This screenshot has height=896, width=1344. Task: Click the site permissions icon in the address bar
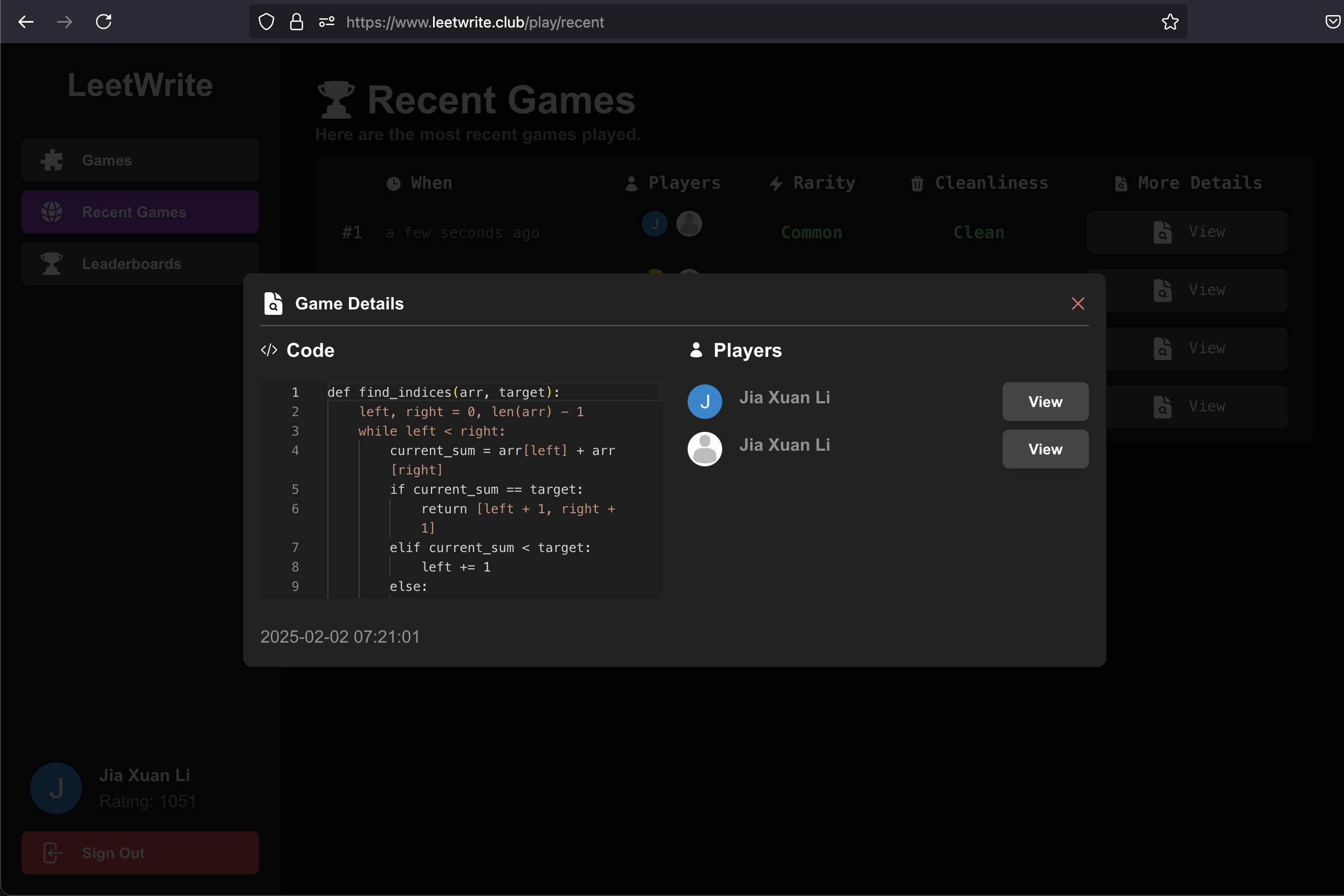(326, 22)
